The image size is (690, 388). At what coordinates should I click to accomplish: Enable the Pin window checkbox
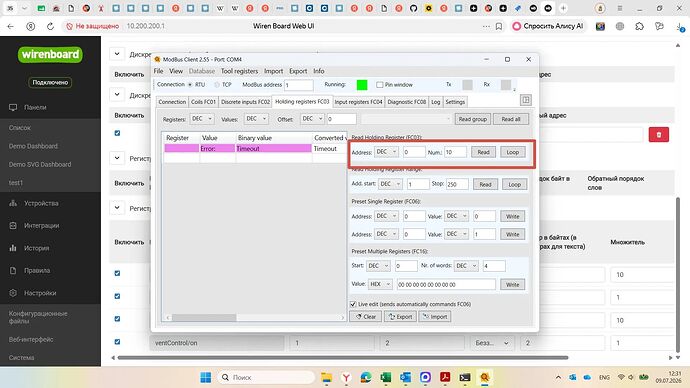(x=380, y=84)
